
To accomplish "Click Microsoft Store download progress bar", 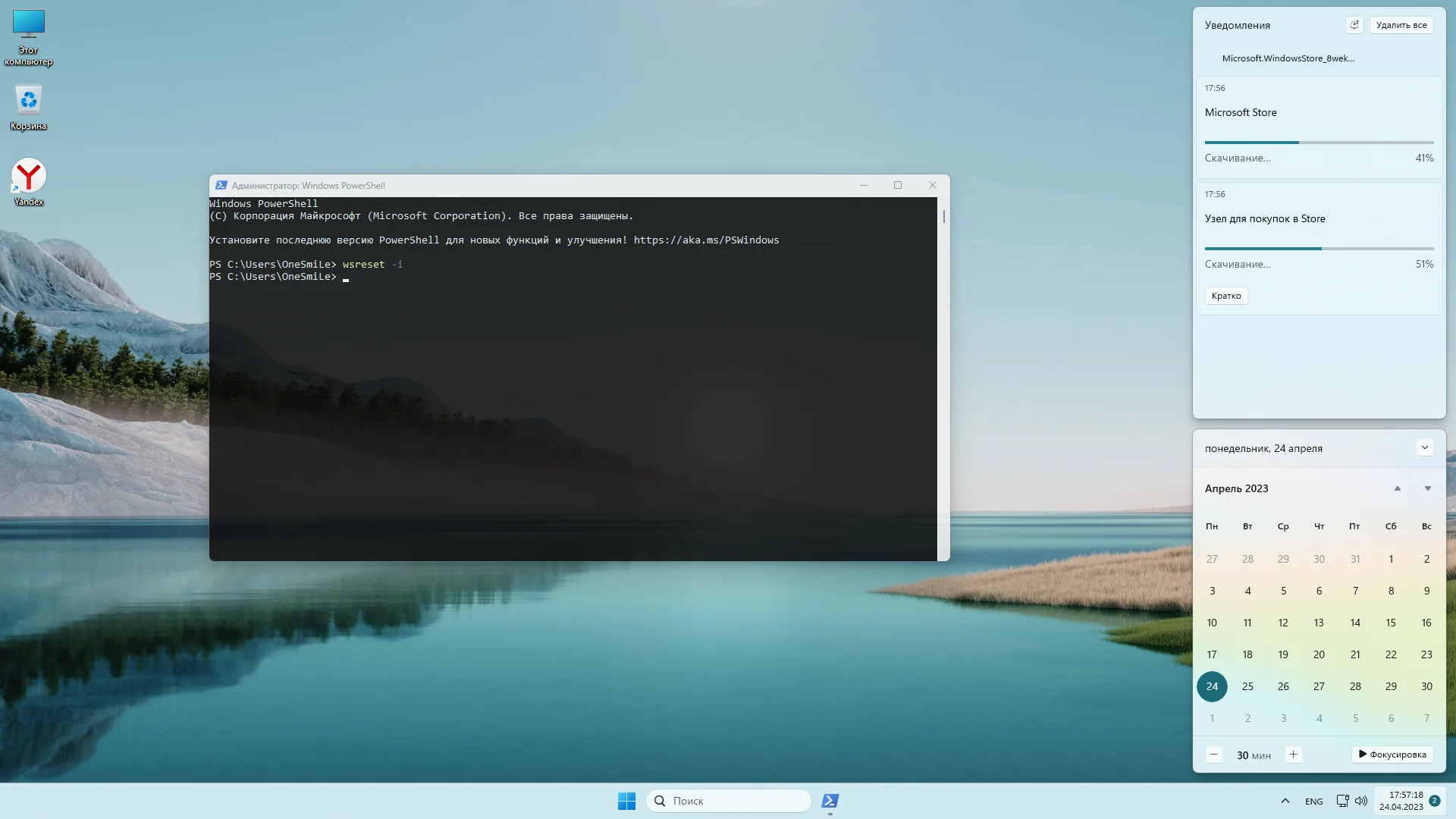I will [1319, 143].
